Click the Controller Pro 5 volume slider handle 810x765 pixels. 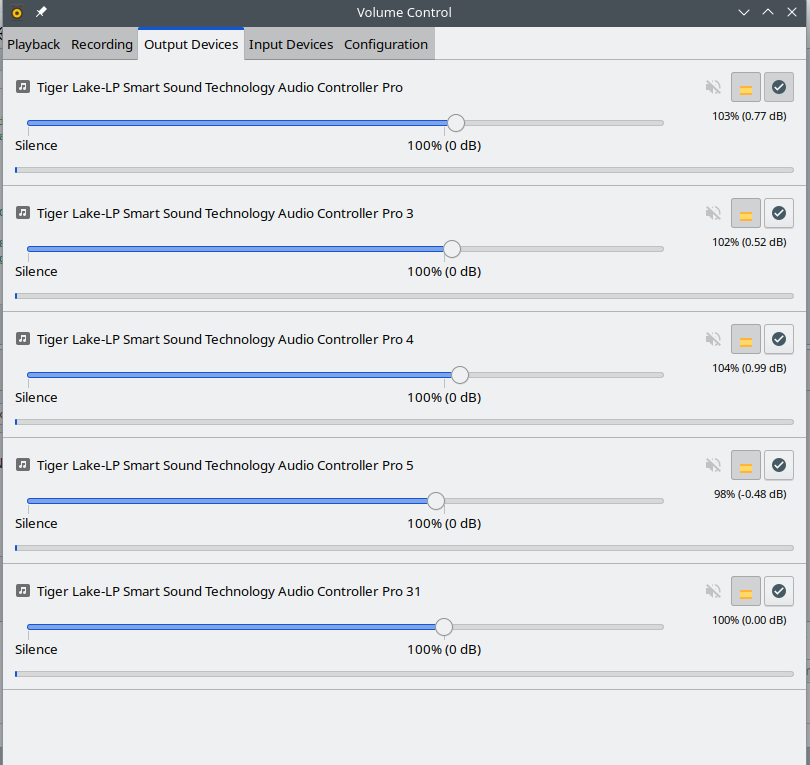[436, 501]
